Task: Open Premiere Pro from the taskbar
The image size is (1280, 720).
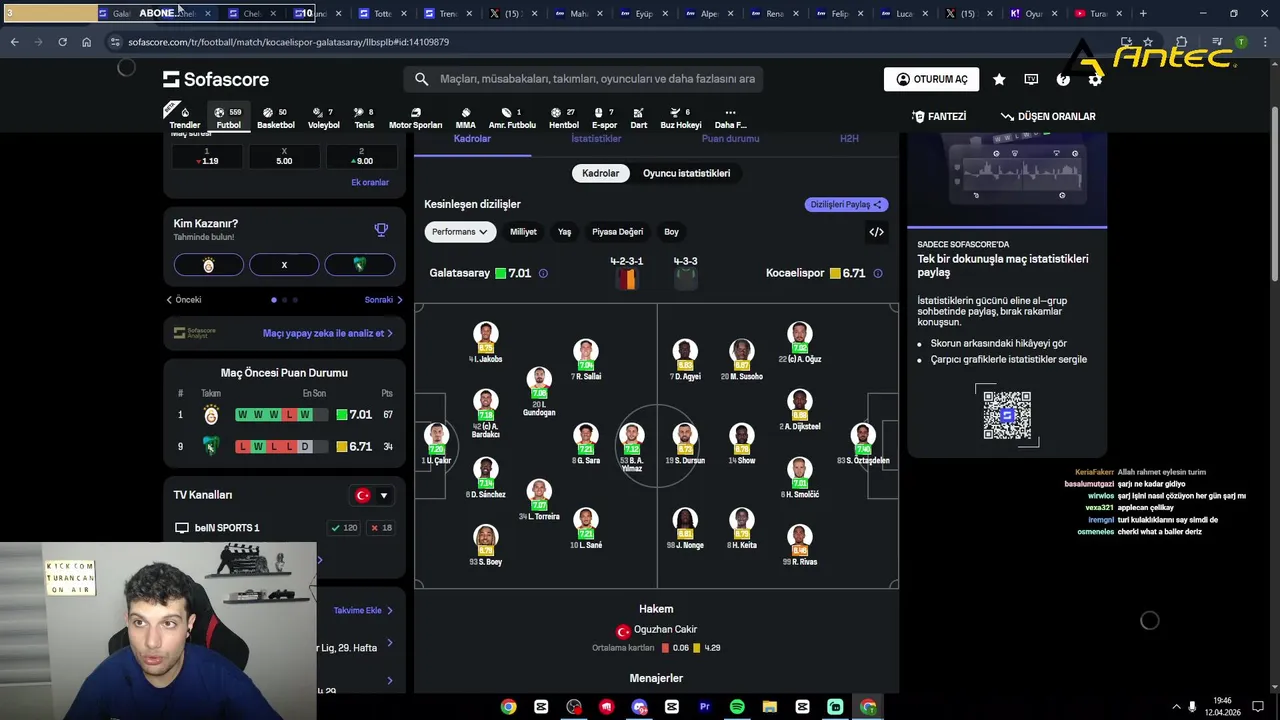Action: click(704, 707)
